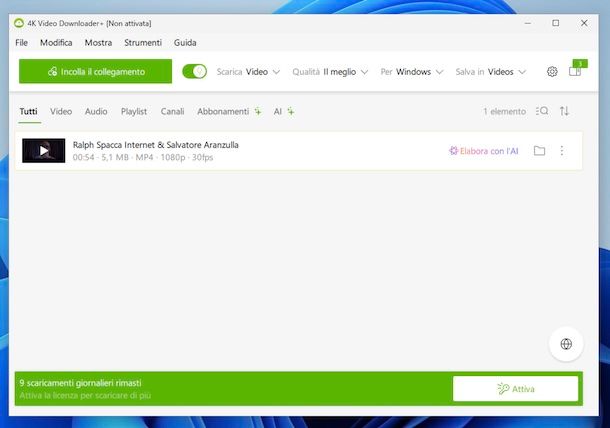Viewport: 610px width, 428px height.
Task: Open the Scarica Video dropdown
Action: pyautogui.click(x=248, y=72)
